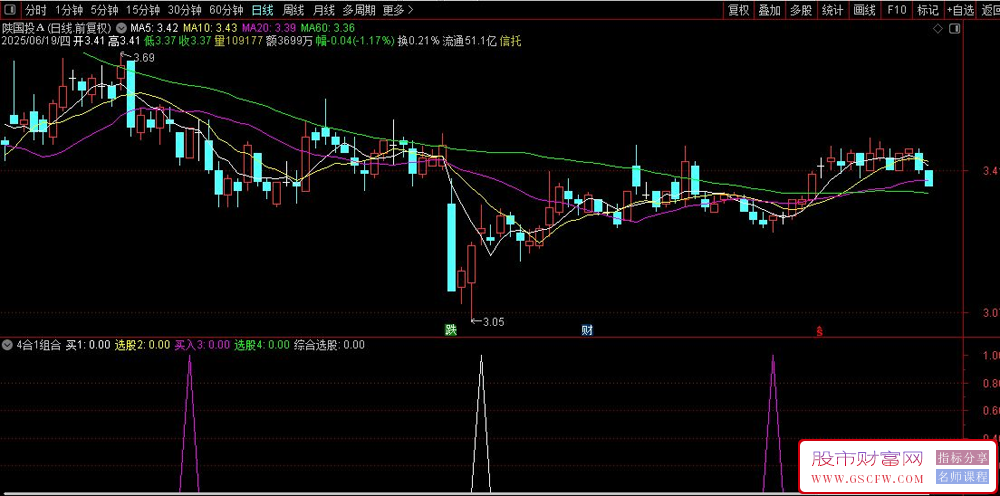Switch to the 月线 monthly chart

323,10
